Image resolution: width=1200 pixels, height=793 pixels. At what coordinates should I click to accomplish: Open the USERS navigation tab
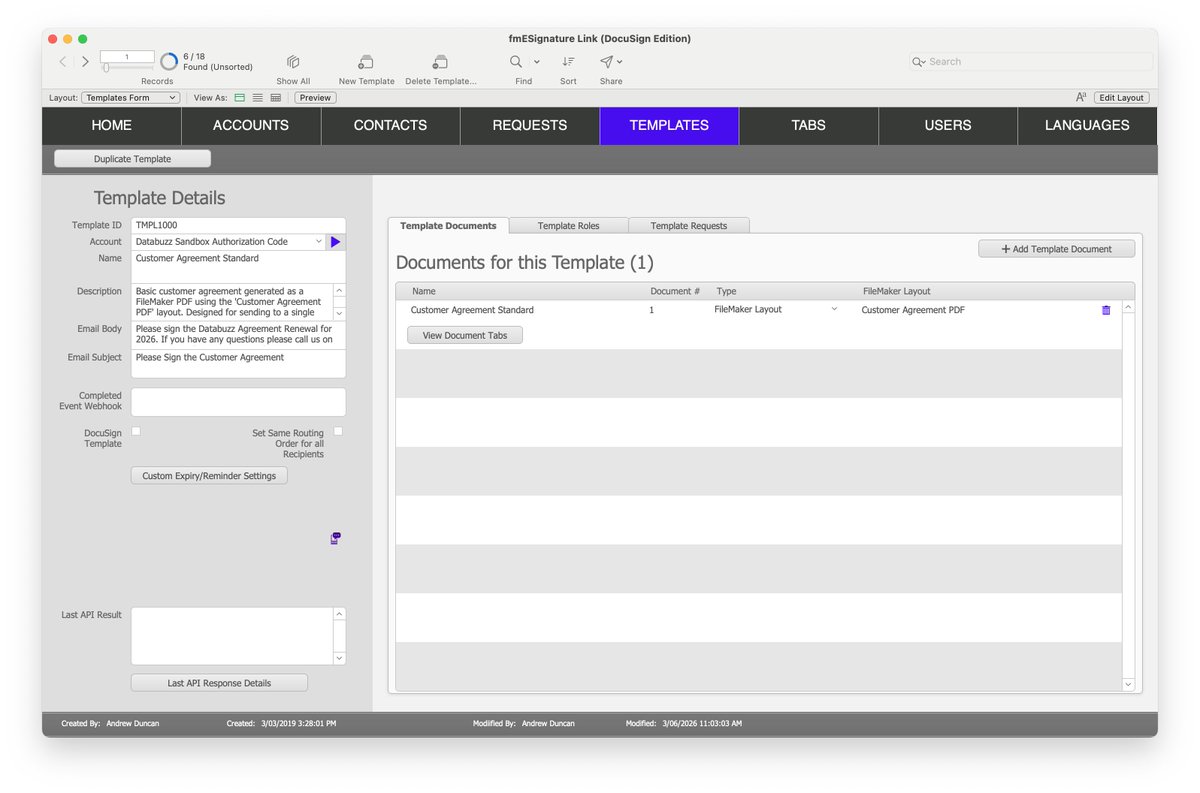click(x=948, y=125)
